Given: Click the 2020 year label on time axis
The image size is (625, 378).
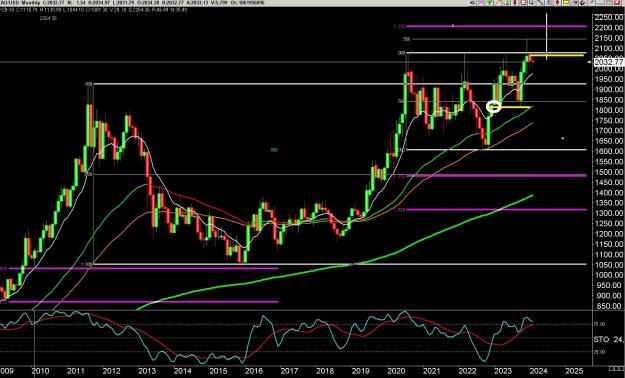Looking at the screenshot, I should pos(395,371).
